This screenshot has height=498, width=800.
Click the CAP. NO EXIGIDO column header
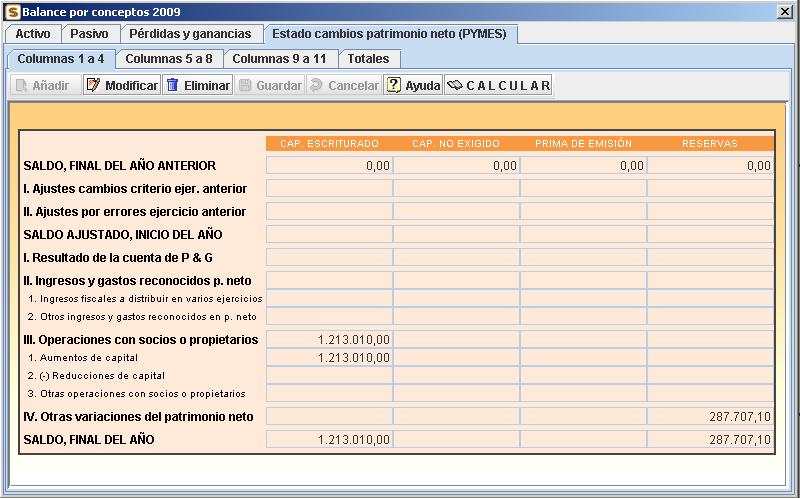[456, 144]
